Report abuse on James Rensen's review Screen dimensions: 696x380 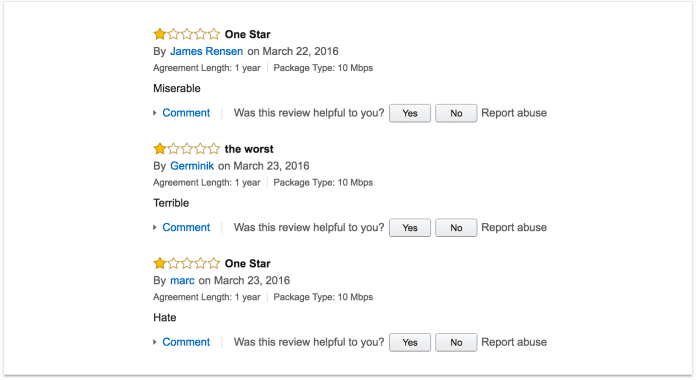click(514, 113)
